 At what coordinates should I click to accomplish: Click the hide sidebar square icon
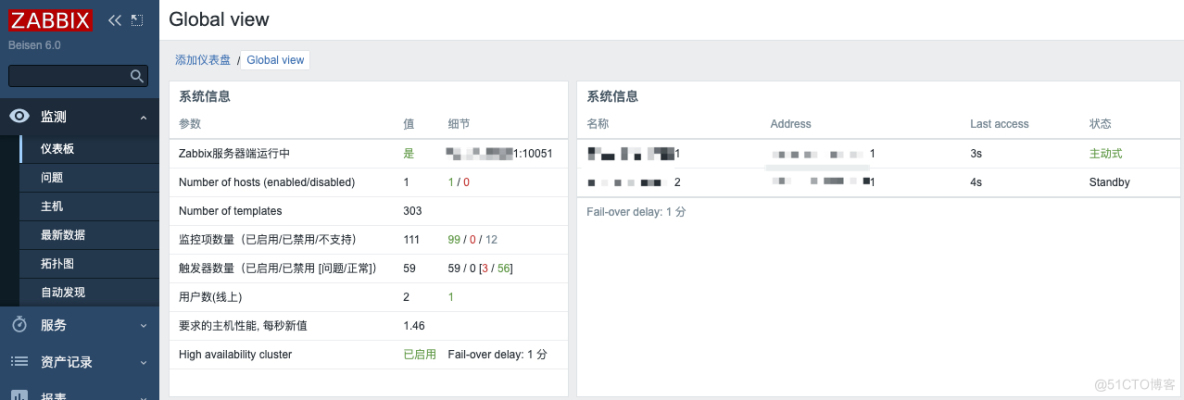[137, 20]
